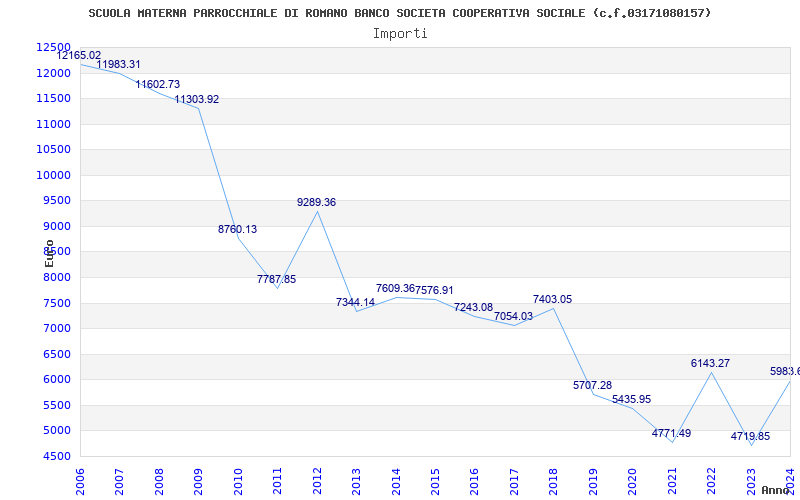This screenshot has height=500, width=800.
Task: Click the 'Importi' subtitle
Action: (400, 34)
